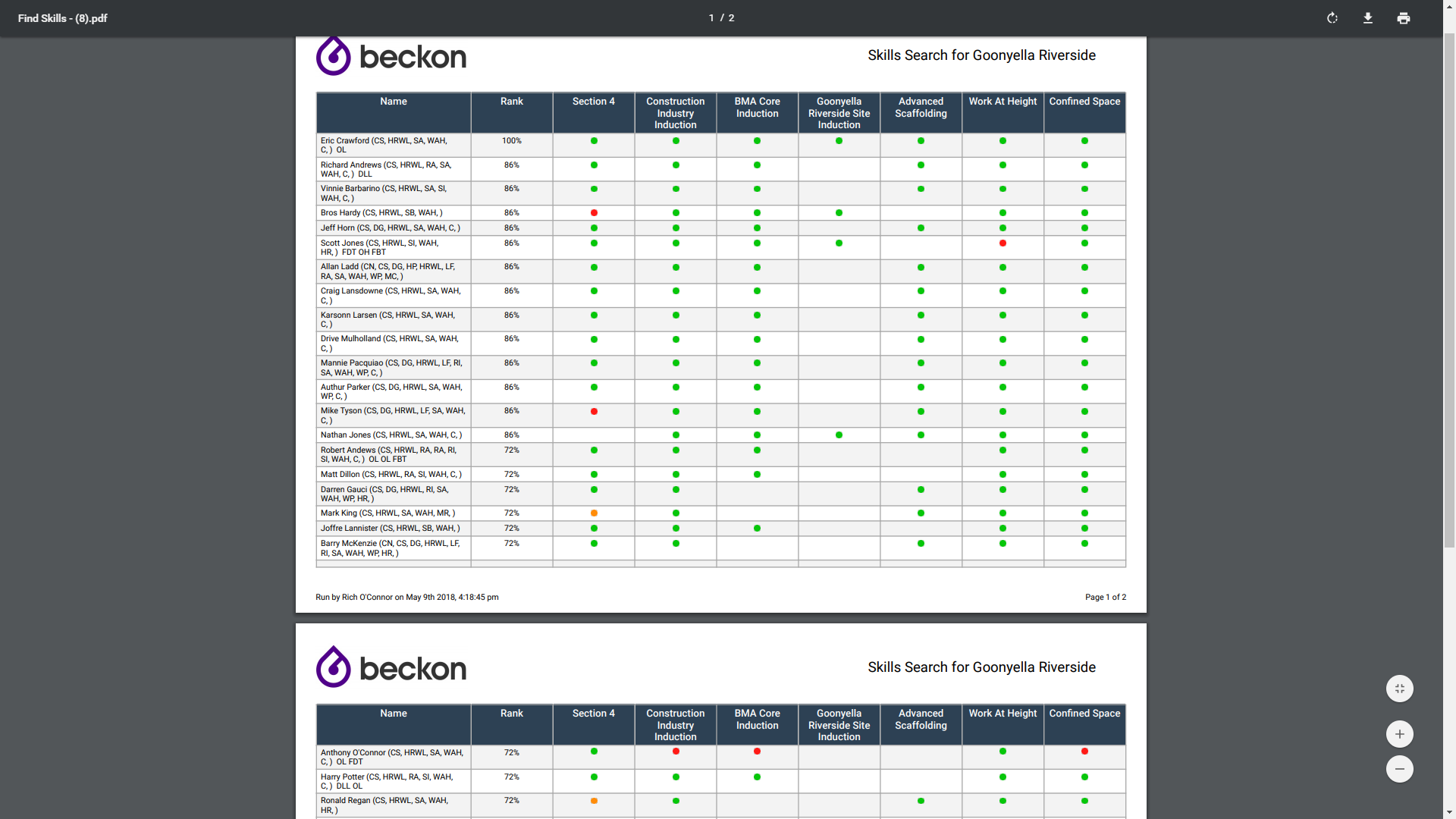Click red Construction Industry dot for Anthony O'Connor
The image size is (1456, 819).
click(676, 752)
